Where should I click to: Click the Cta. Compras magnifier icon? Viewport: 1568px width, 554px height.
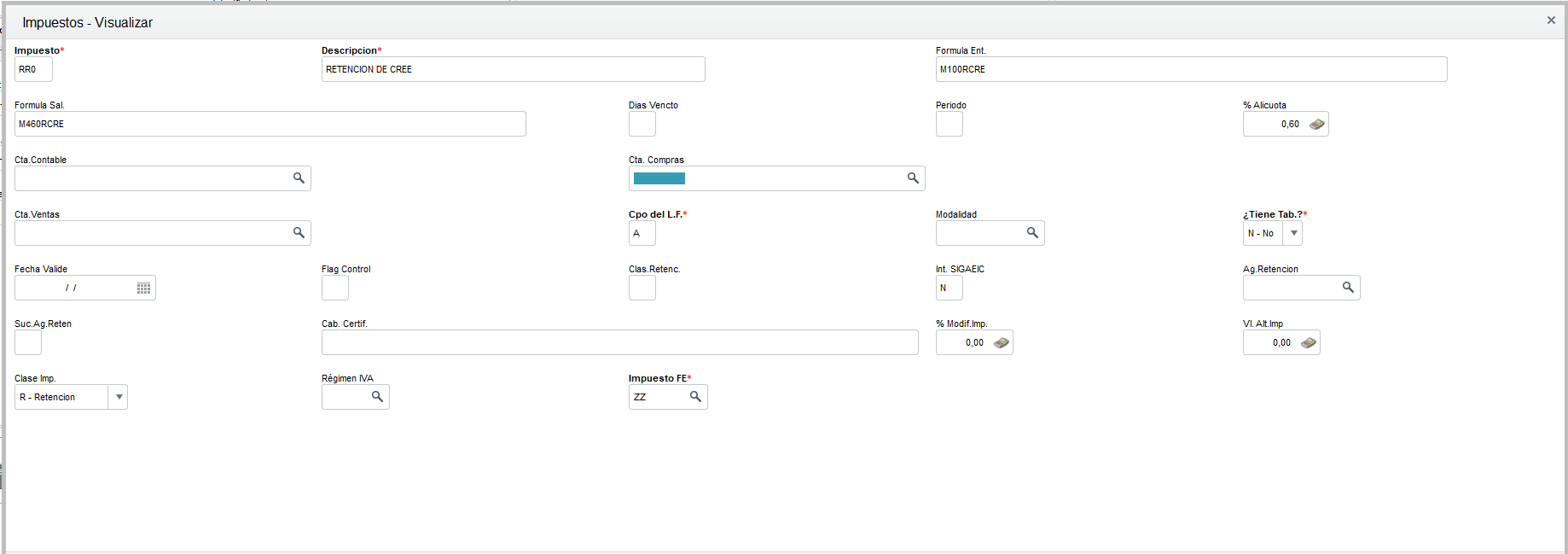click(913, 178)
